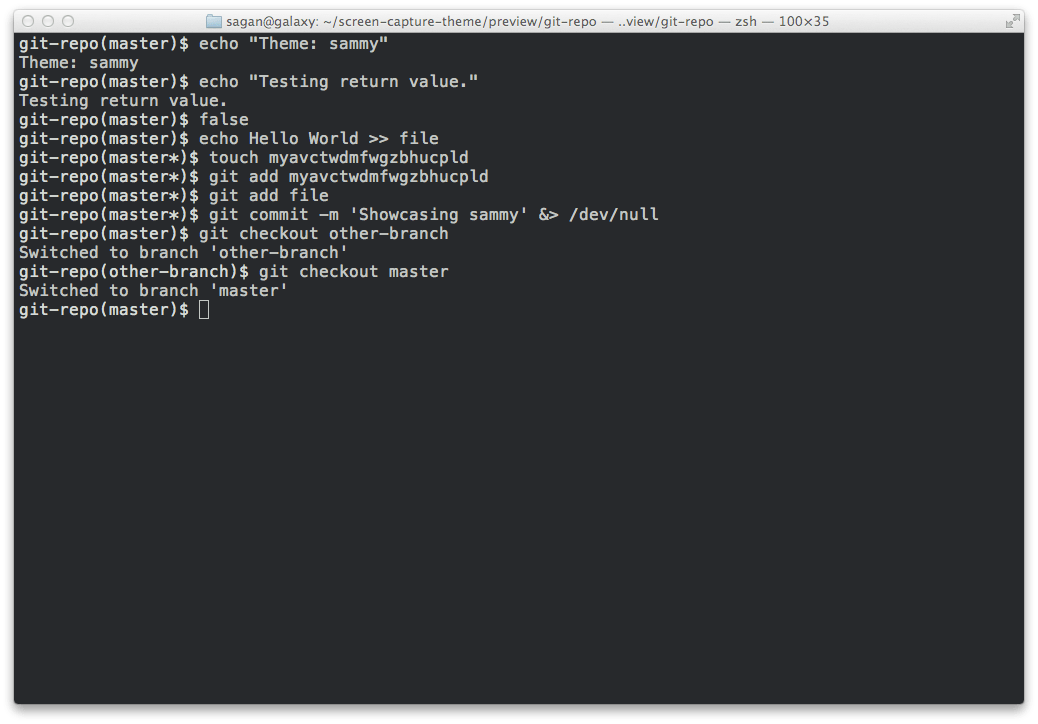Select the 'Theme: sammy' output line
Image resolution: width=1038 pixels, height=724 pixels.
tap(80, 62)
